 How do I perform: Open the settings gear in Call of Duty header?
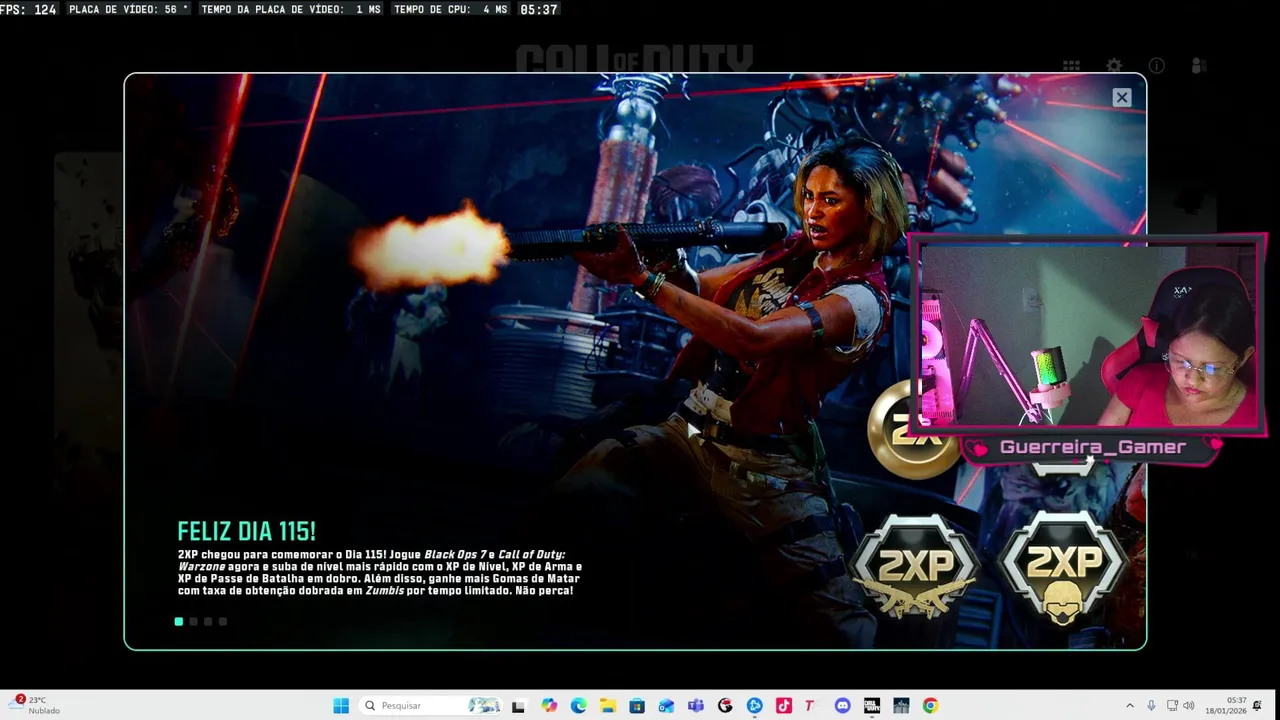point(1114,66)
